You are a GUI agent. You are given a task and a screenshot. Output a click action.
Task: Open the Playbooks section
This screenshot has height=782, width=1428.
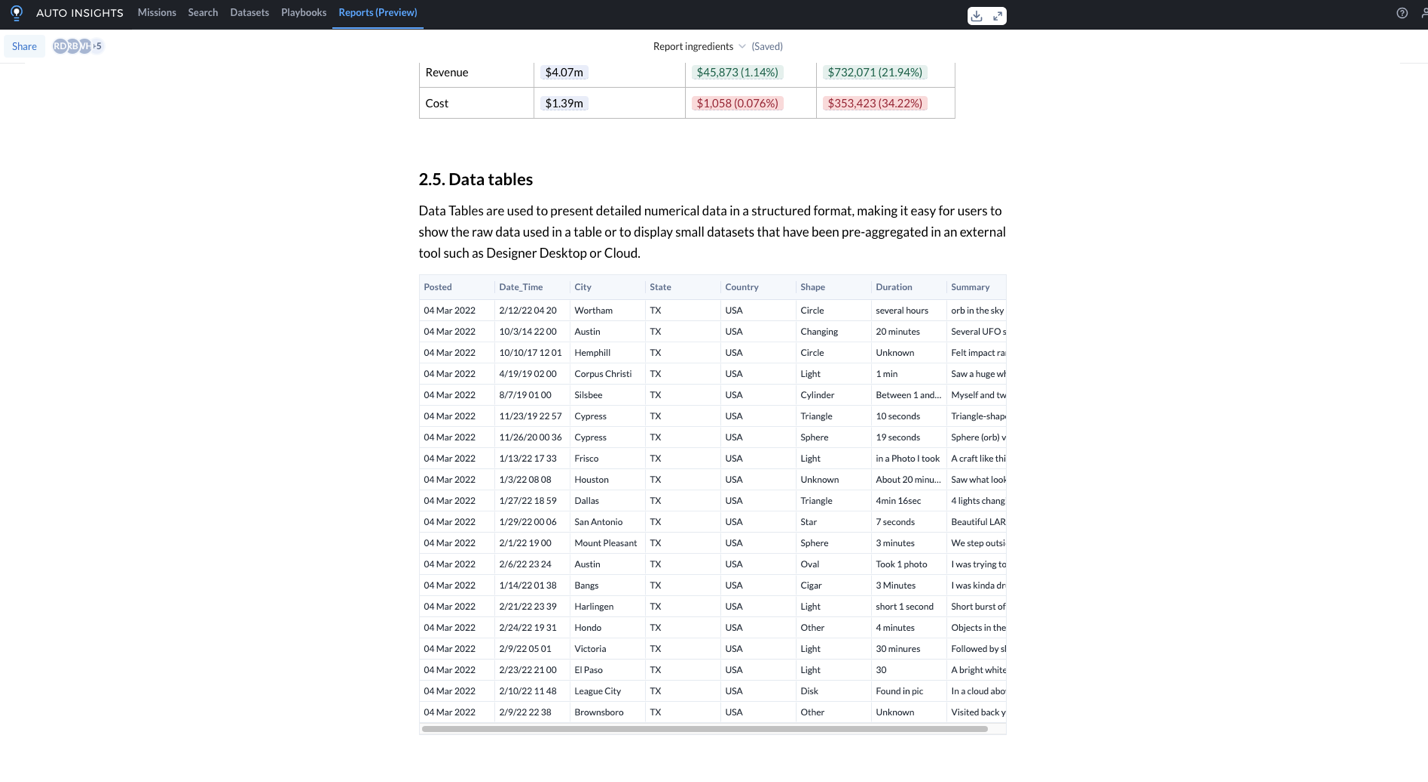(303, 13)
